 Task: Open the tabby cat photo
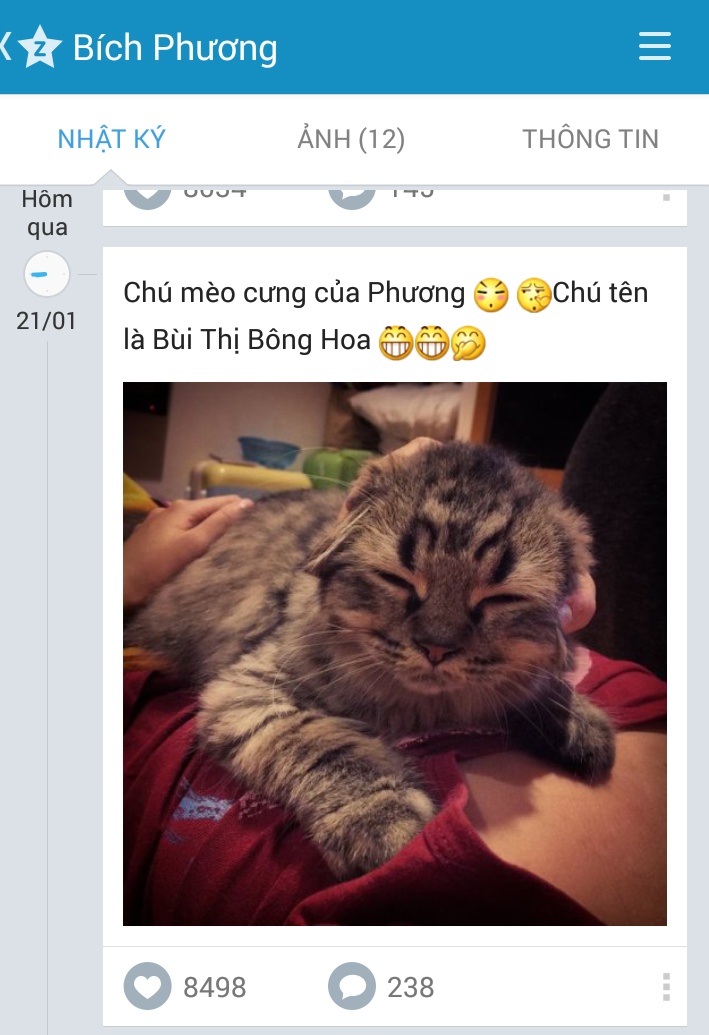click(395, 653)
